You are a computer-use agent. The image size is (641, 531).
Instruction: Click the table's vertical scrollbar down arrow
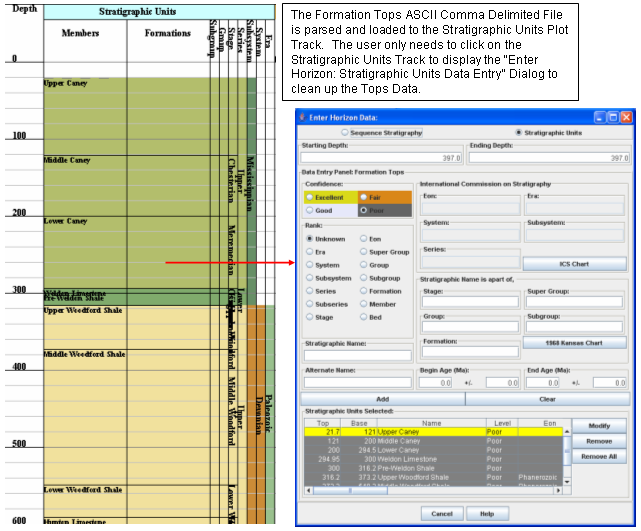[567, 482]
